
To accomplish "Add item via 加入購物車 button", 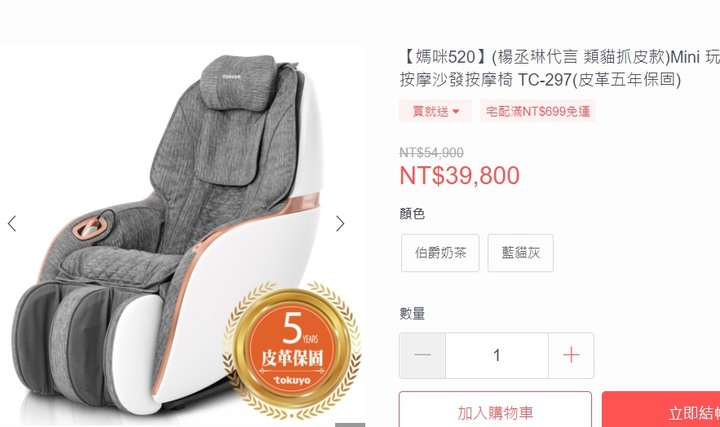I will coord(495,410).
